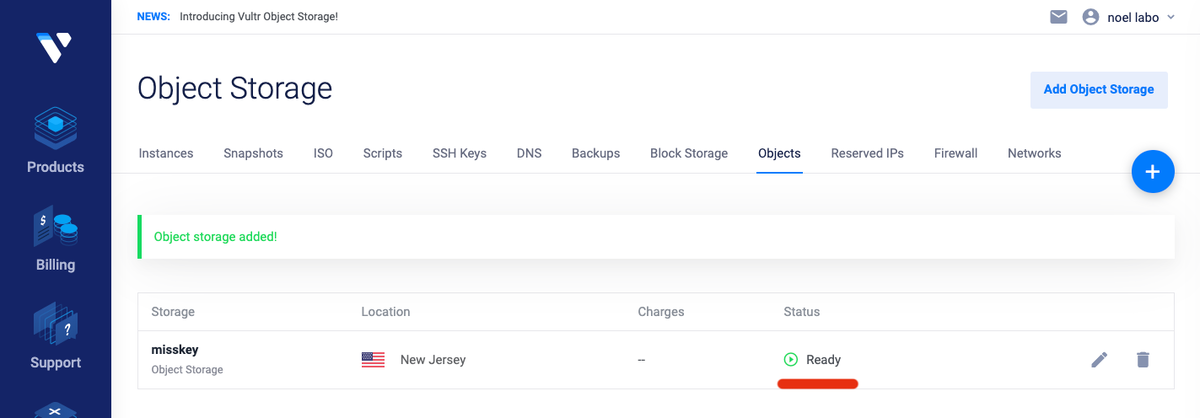Open the Reserved IPs tab
Screen dimensions: 1200x418
(867, 153)
